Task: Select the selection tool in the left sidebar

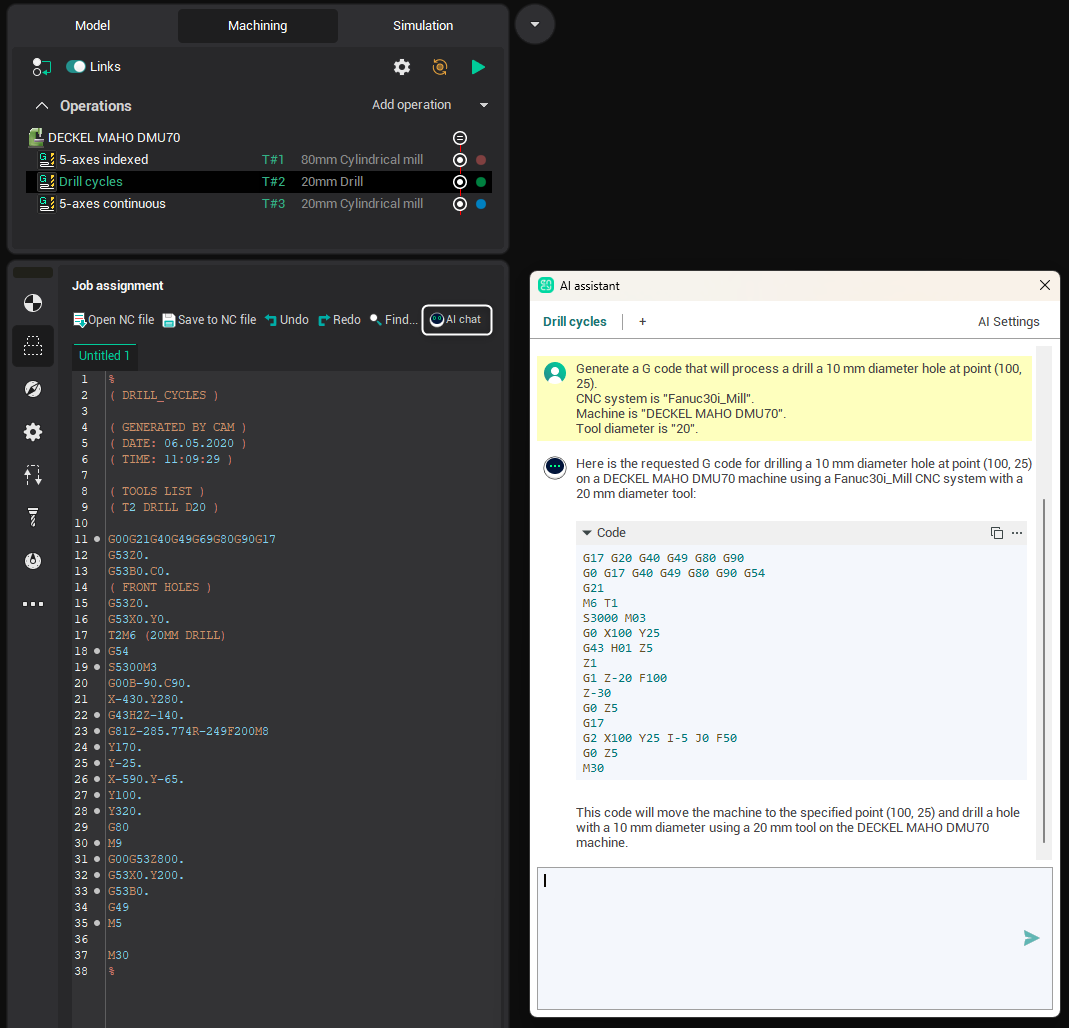Action: click(x=33, y=346)
